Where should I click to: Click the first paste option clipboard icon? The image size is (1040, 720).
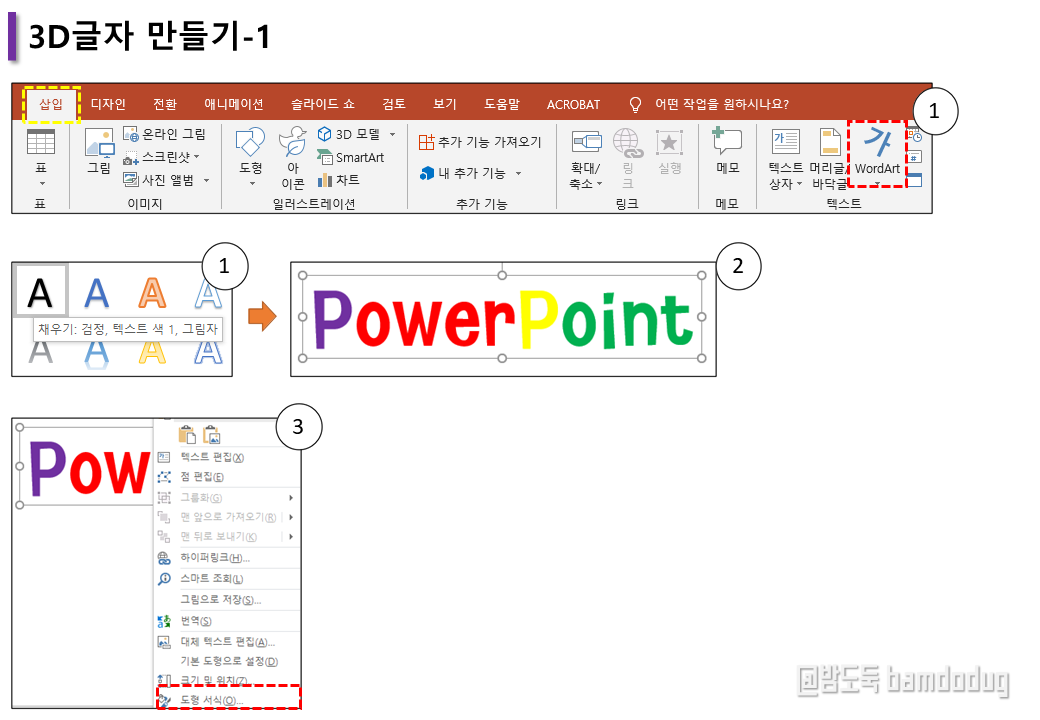[187, 435]
